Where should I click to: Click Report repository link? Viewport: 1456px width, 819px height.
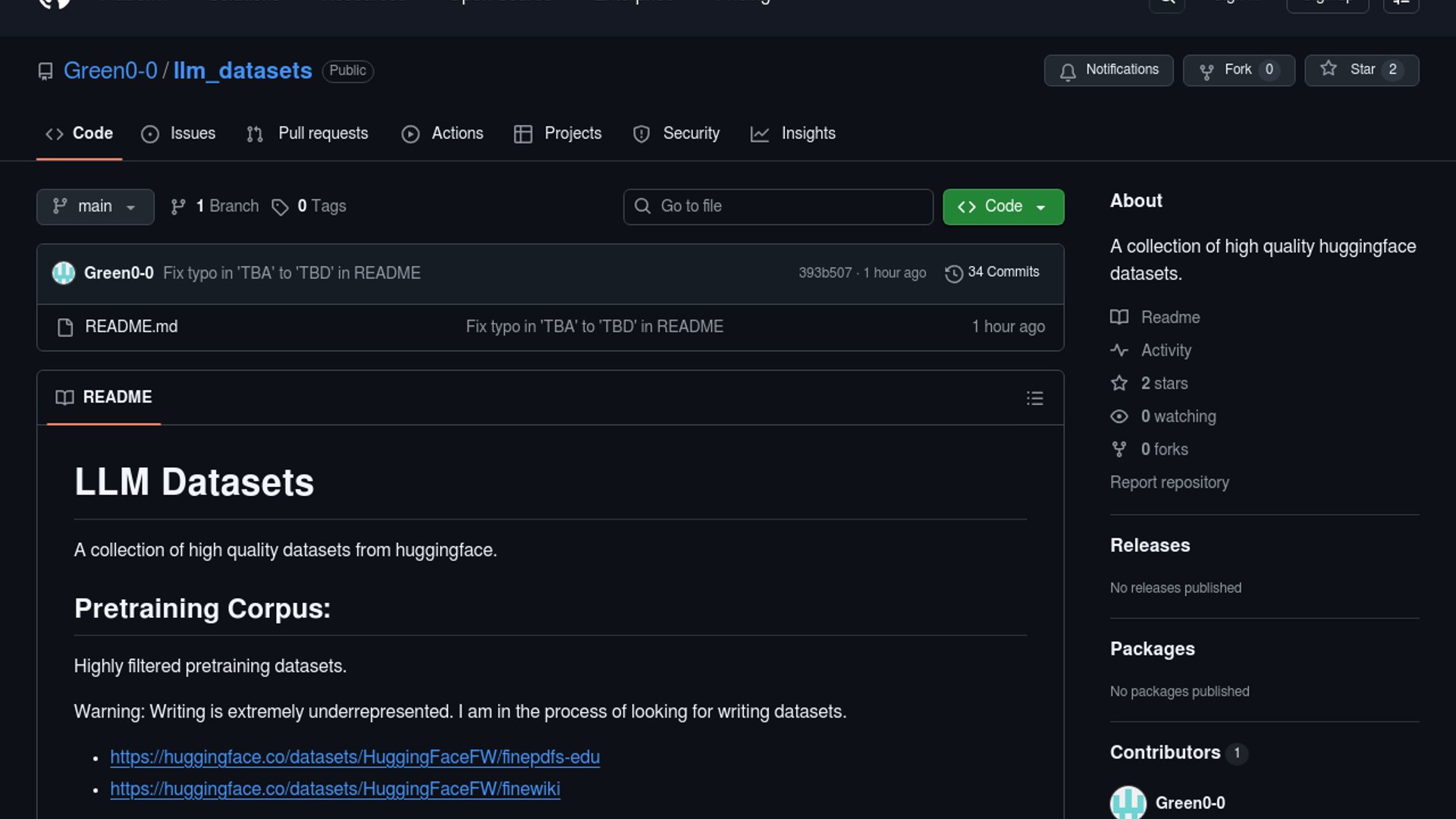tap(1169, 482)
